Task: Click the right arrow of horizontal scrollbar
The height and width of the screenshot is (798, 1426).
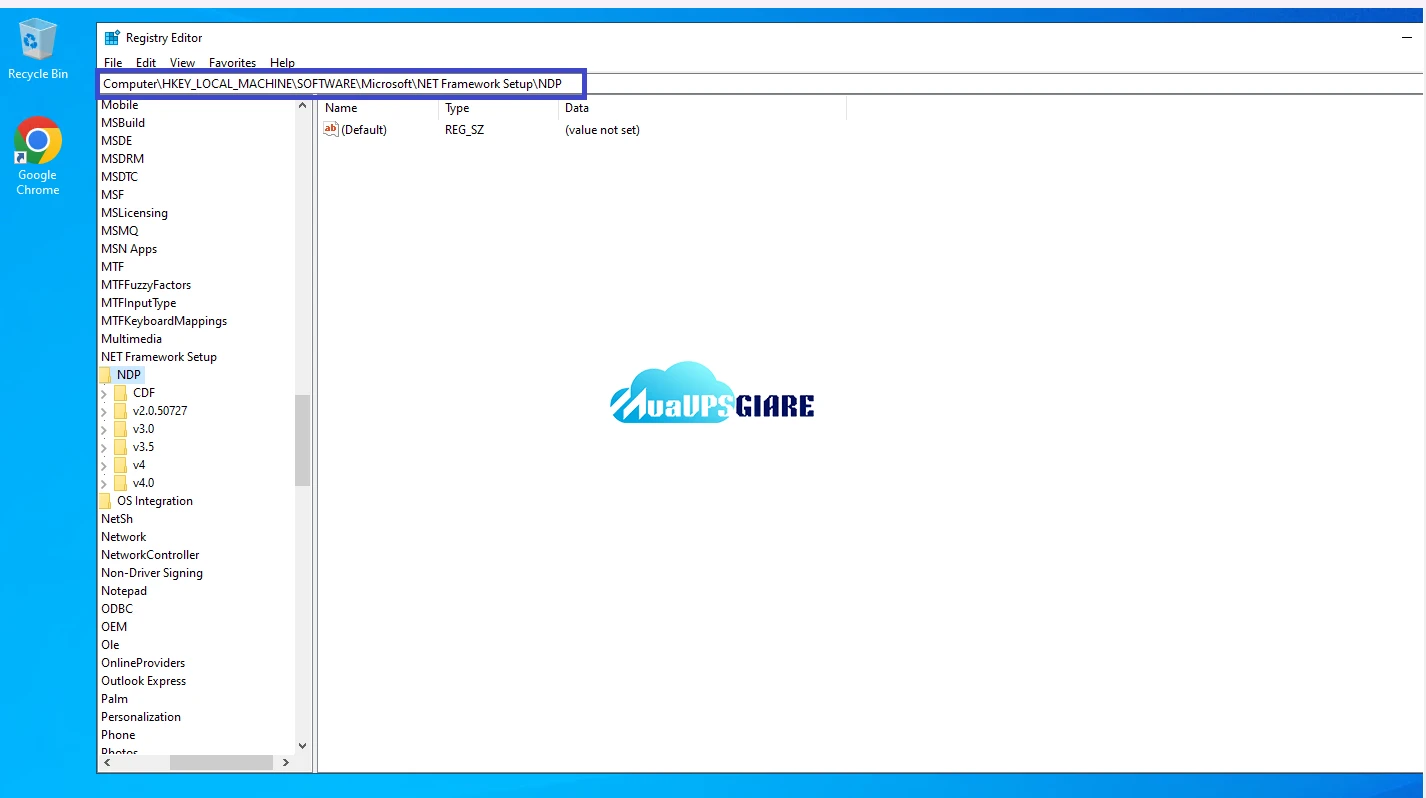Action: point(286,762)
